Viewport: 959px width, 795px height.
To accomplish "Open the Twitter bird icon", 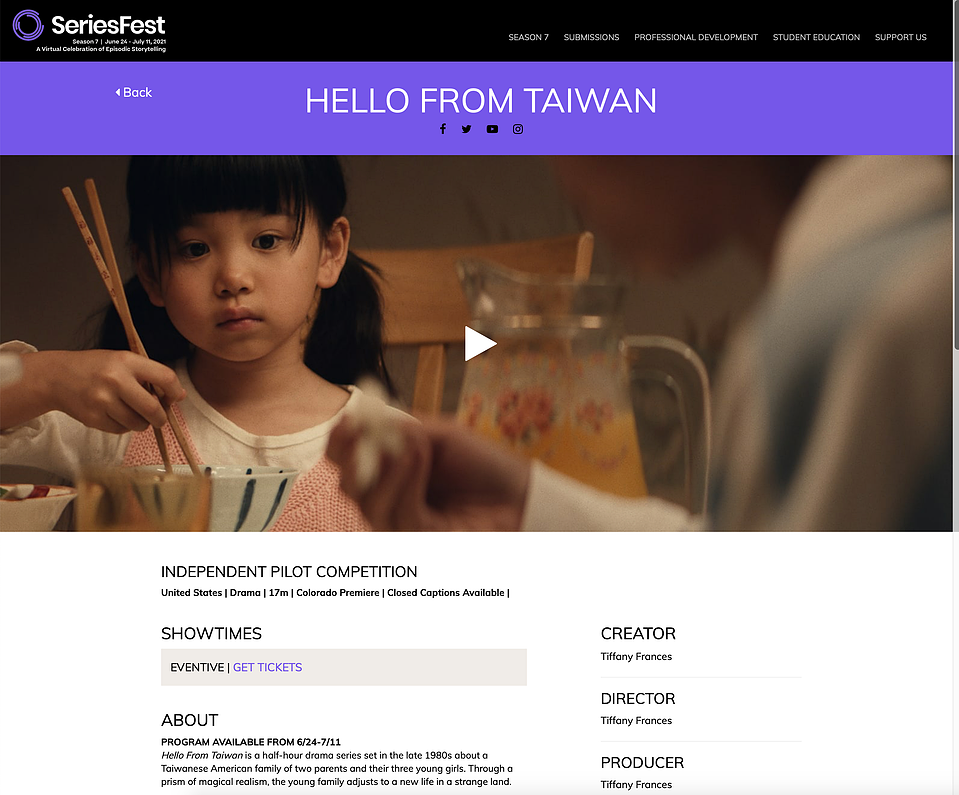I will click(x=467, y=129).
